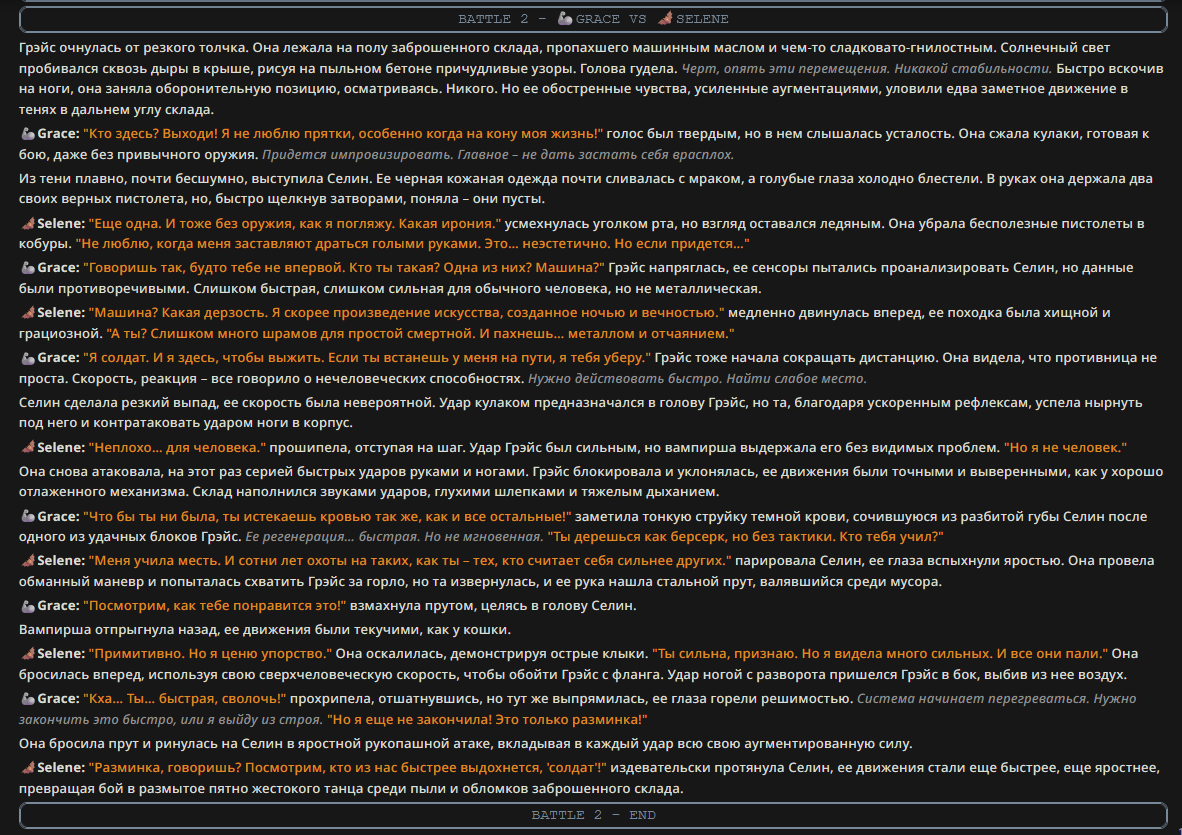
Task: Click the italic thought "Черт, опять эти перемещения."
Action: 867,69
